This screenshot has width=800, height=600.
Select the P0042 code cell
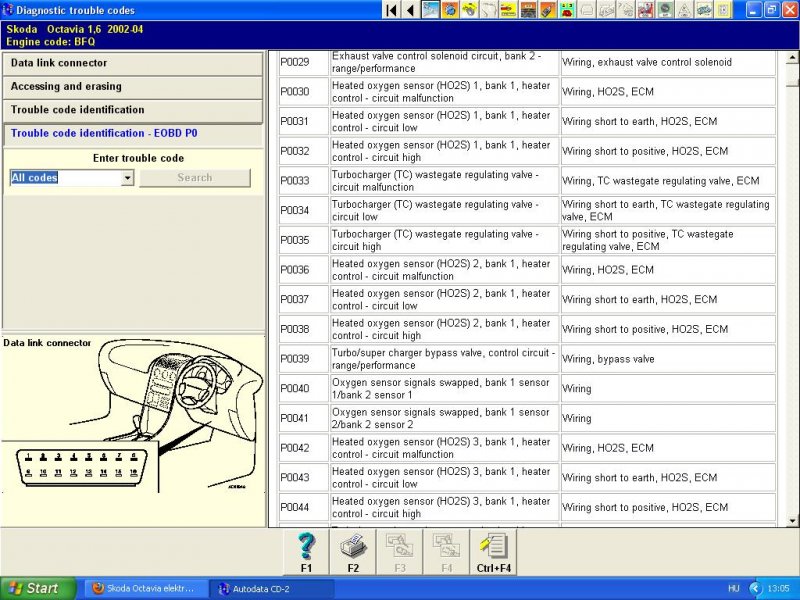[x=303, y=448]
